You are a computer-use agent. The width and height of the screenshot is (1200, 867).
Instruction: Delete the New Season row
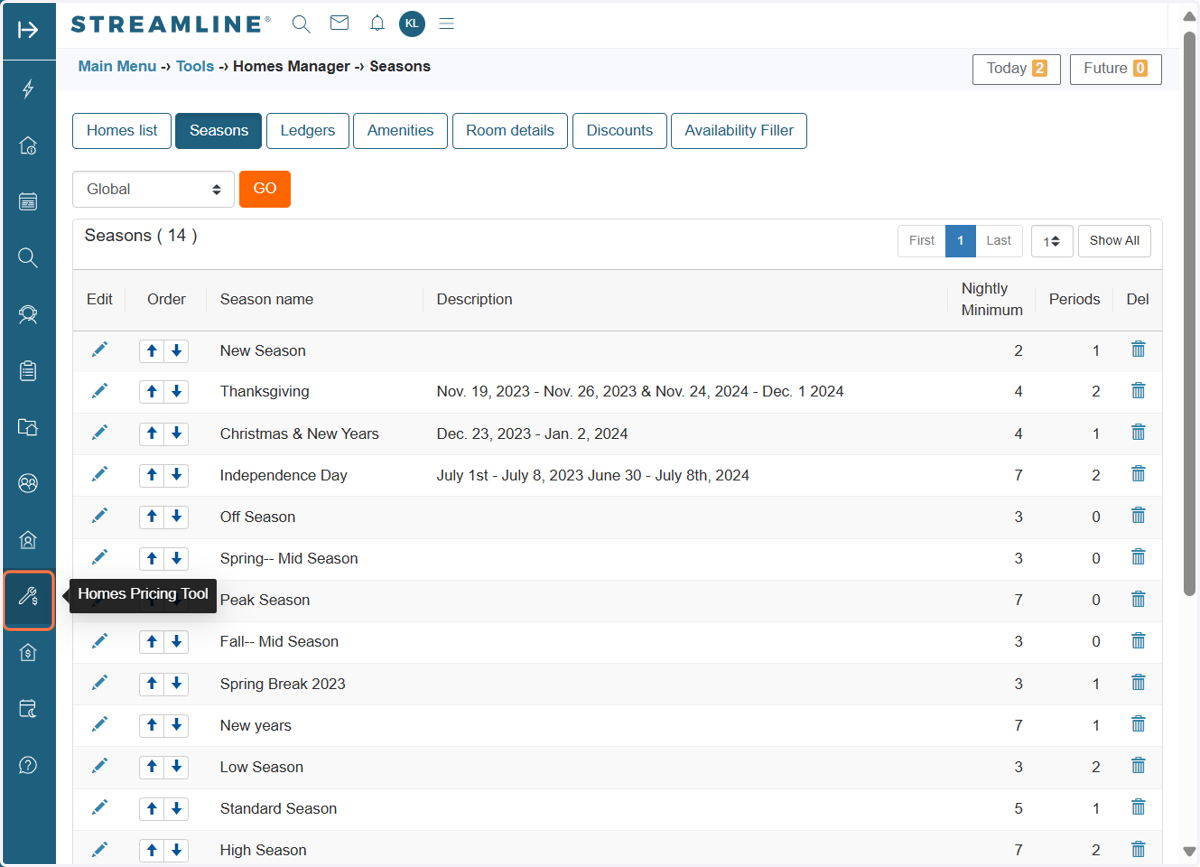(1138, 349)
